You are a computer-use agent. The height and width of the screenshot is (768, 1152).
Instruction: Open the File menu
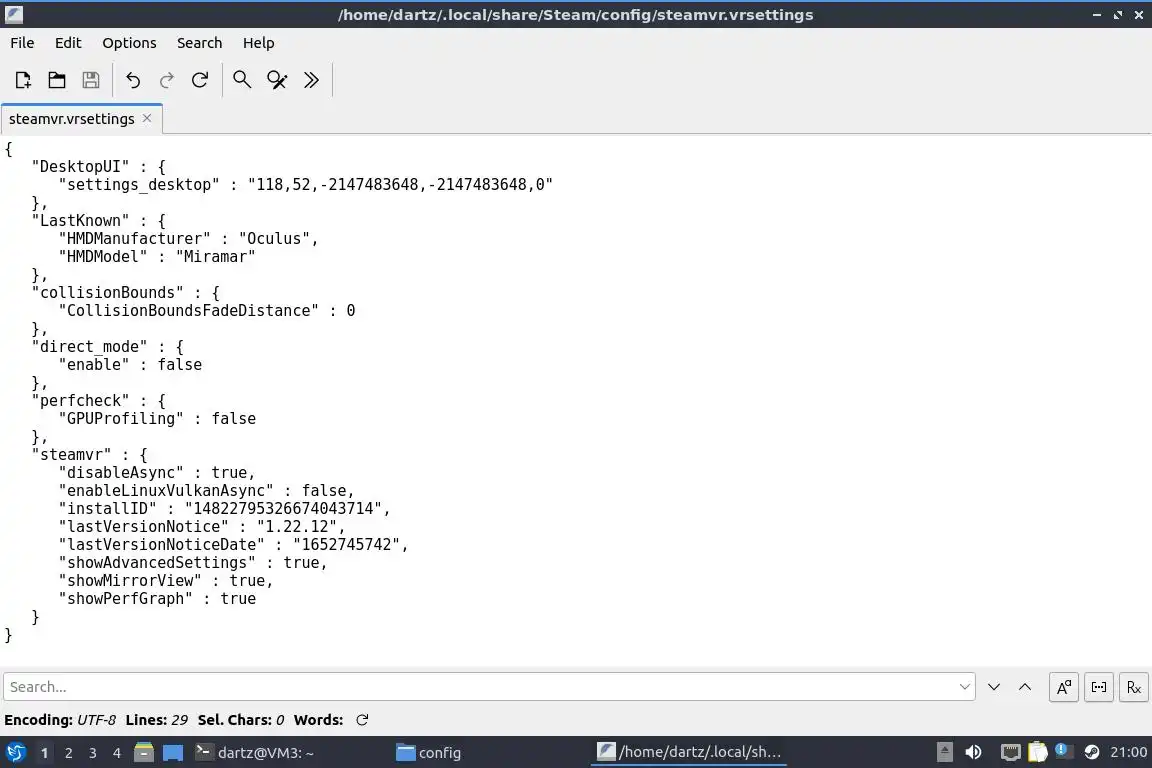point(22,43)
